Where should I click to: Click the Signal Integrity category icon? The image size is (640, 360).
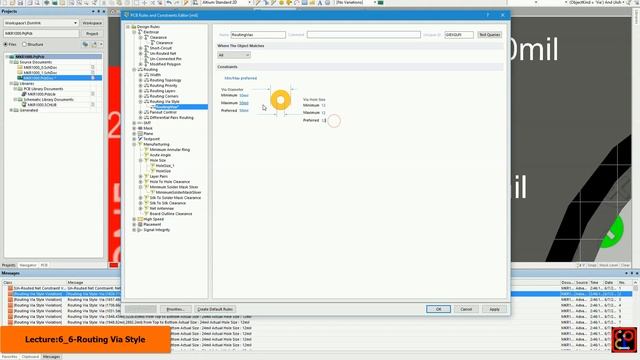(x=140, y=229)
